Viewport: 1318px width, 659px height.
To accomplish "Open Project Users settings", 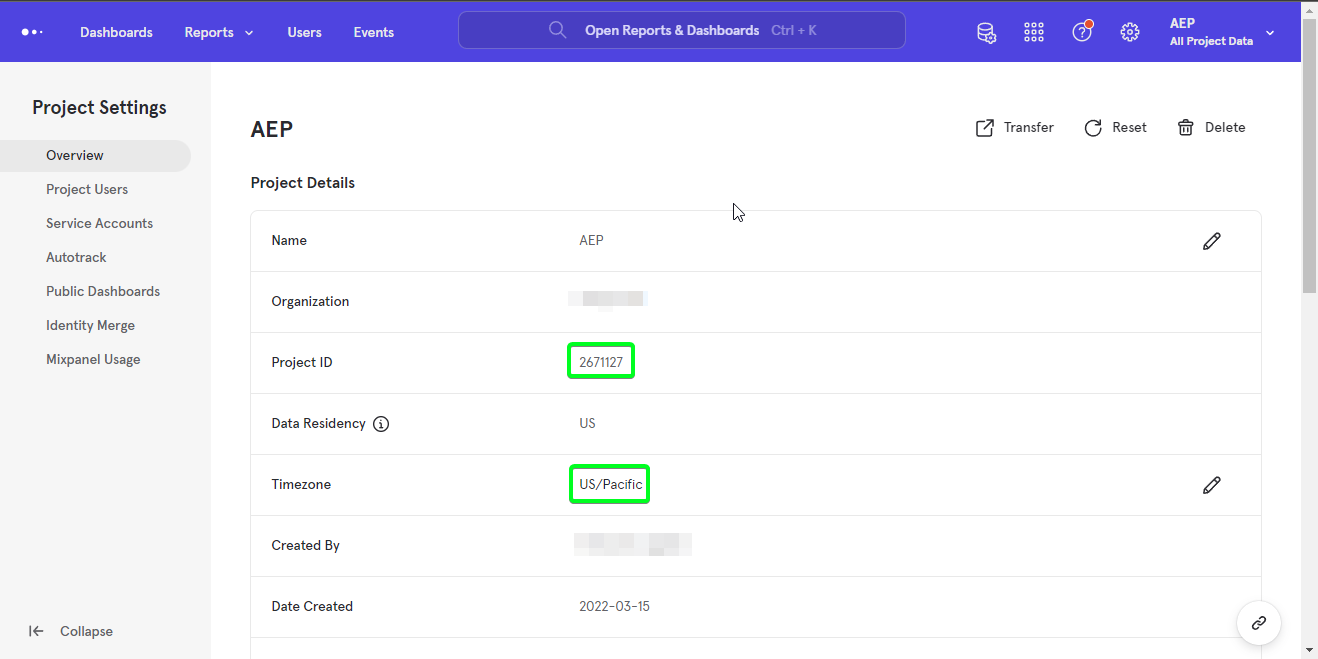I will (87, 190).
